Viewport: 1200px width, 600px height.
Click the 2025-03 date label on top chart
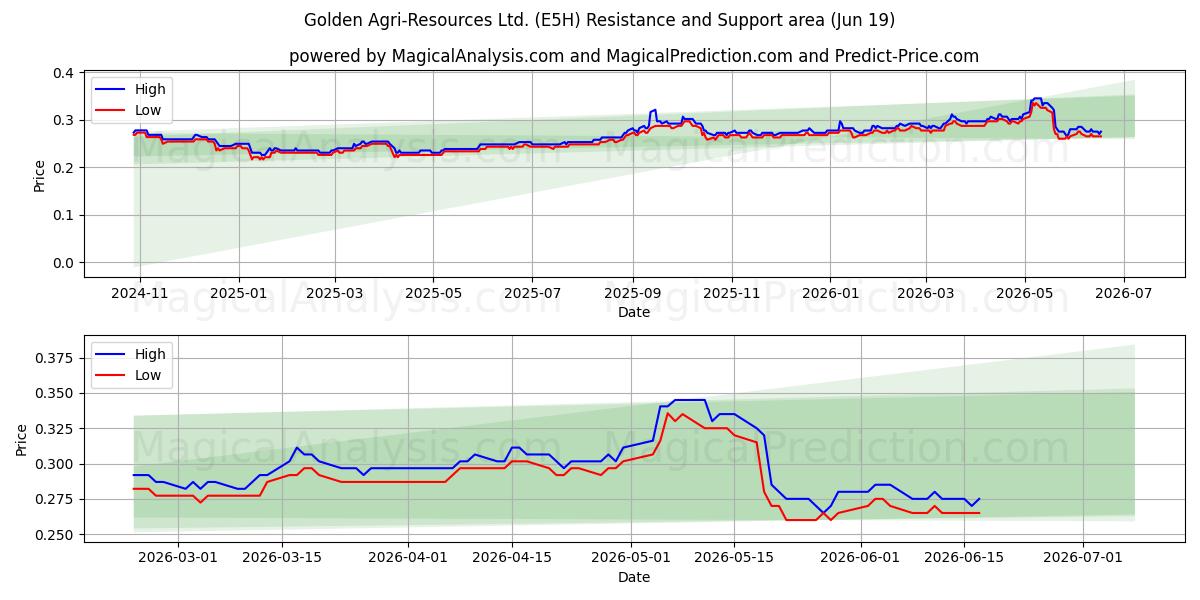tap(335, 293)
